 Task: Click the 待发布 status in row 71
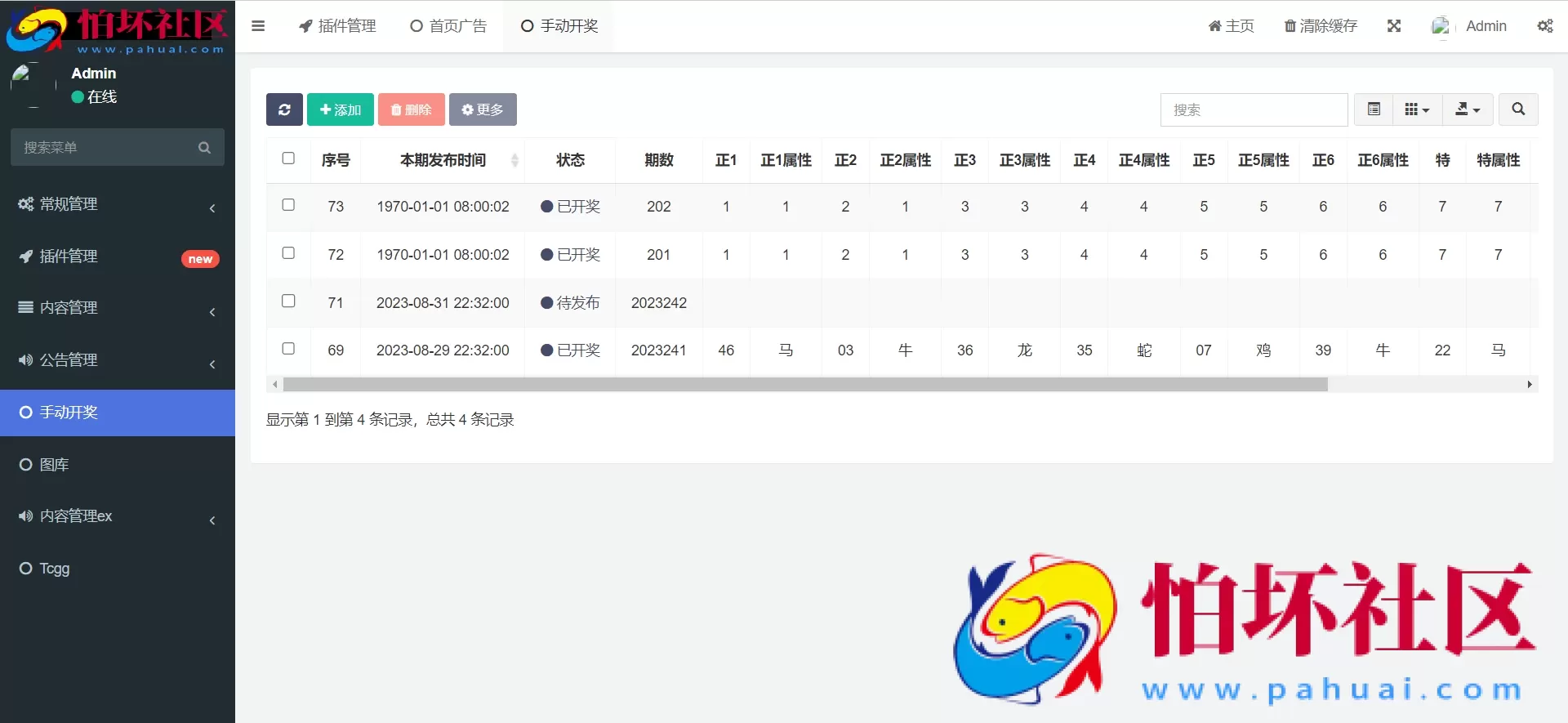click(570, 303)
